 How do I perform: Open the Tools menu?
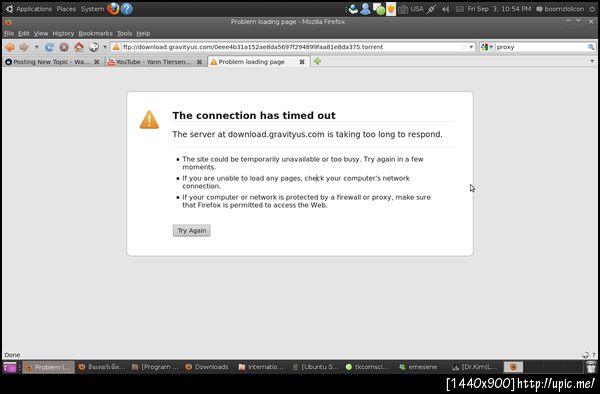[124, 34]
